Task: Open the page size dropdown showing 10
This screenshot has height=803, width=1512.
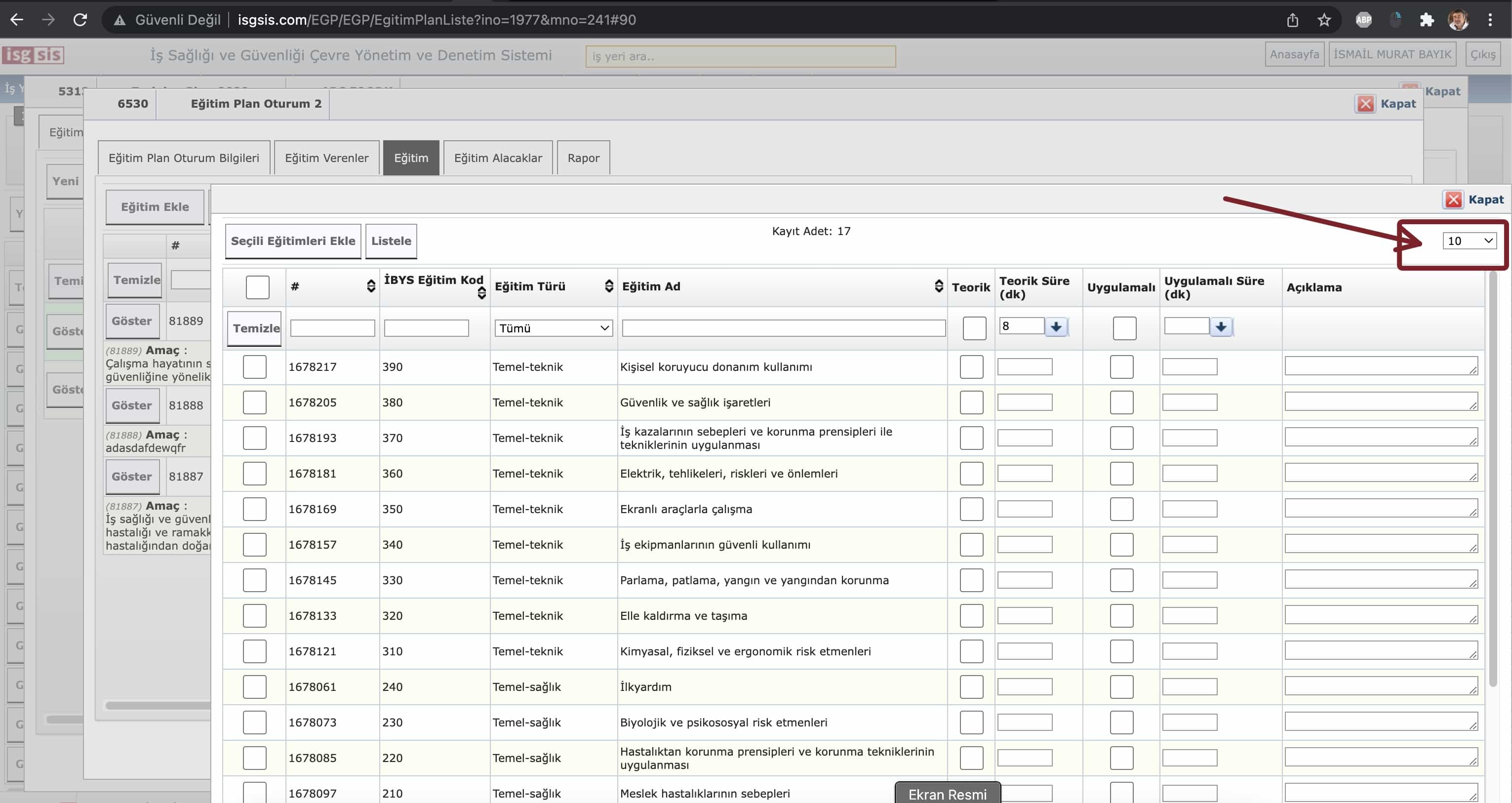Action: tap(1469, 241)
